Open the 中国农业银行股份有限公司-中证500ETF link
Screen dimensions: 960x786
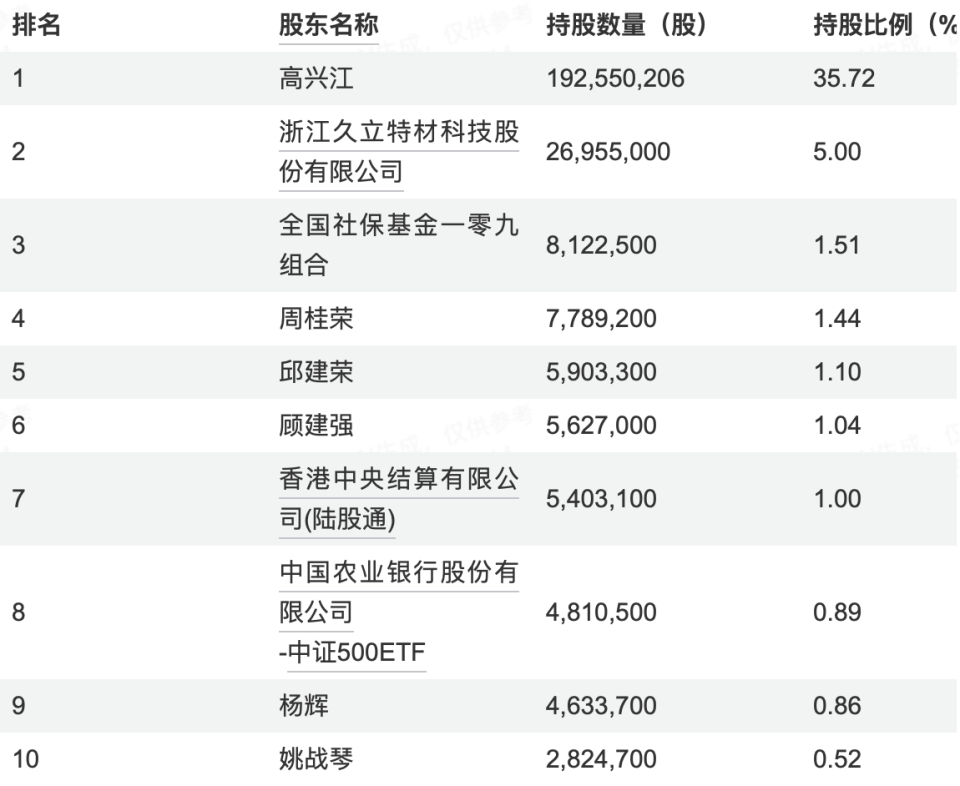(x=398, y=575)
